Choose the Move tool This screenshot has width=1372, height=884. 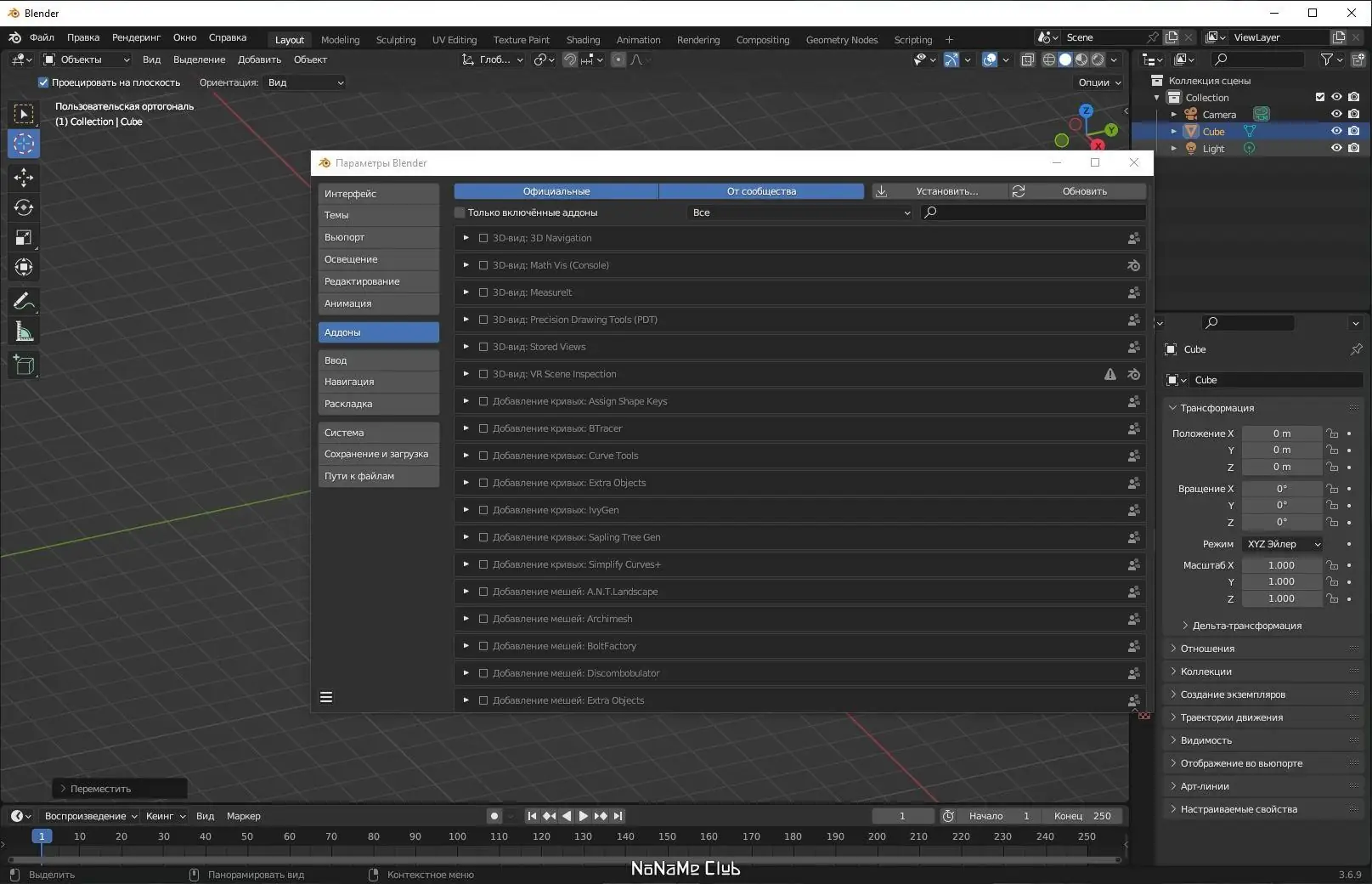click(24, 177)
